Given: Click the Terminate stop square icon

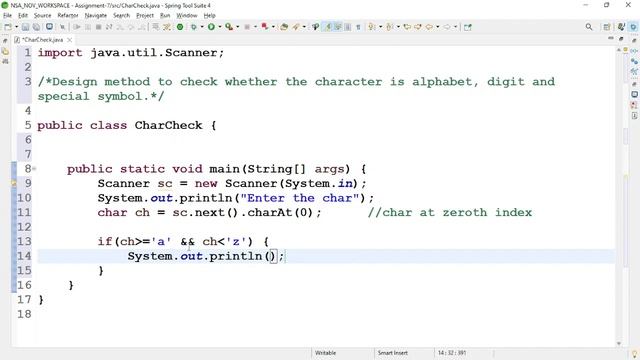Looking at the screenshot, I should pyautogui.click(x=98, y=27).
